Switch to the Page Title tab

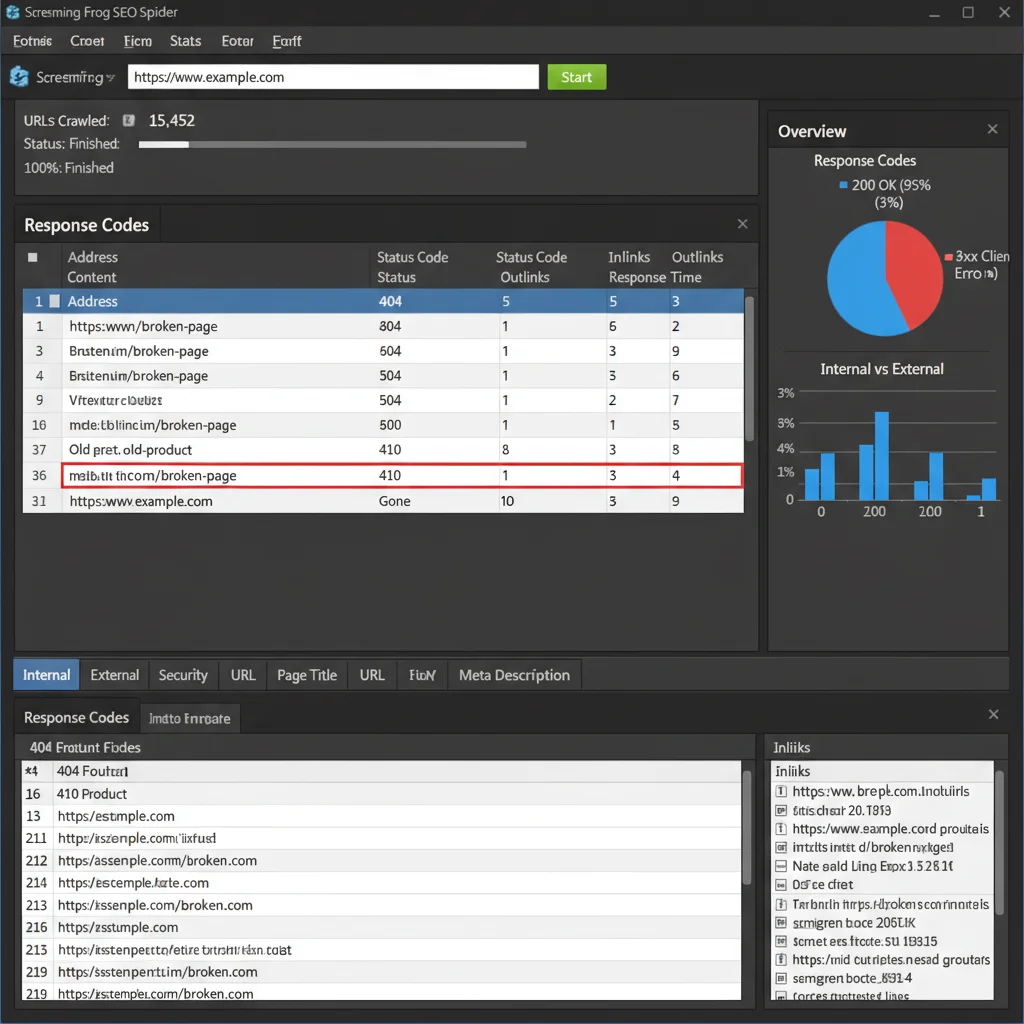[x=307, y=675]
